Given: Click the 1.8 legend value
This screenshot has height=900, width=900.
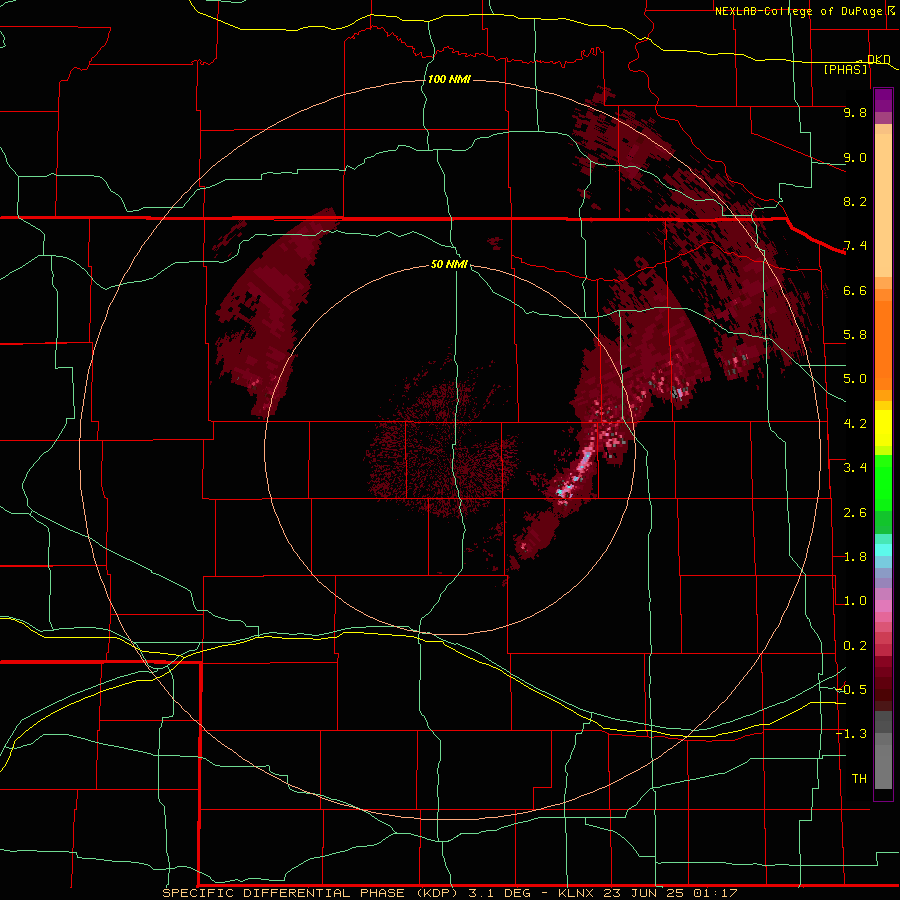Looking at the screenshot, I should (855, 557).
